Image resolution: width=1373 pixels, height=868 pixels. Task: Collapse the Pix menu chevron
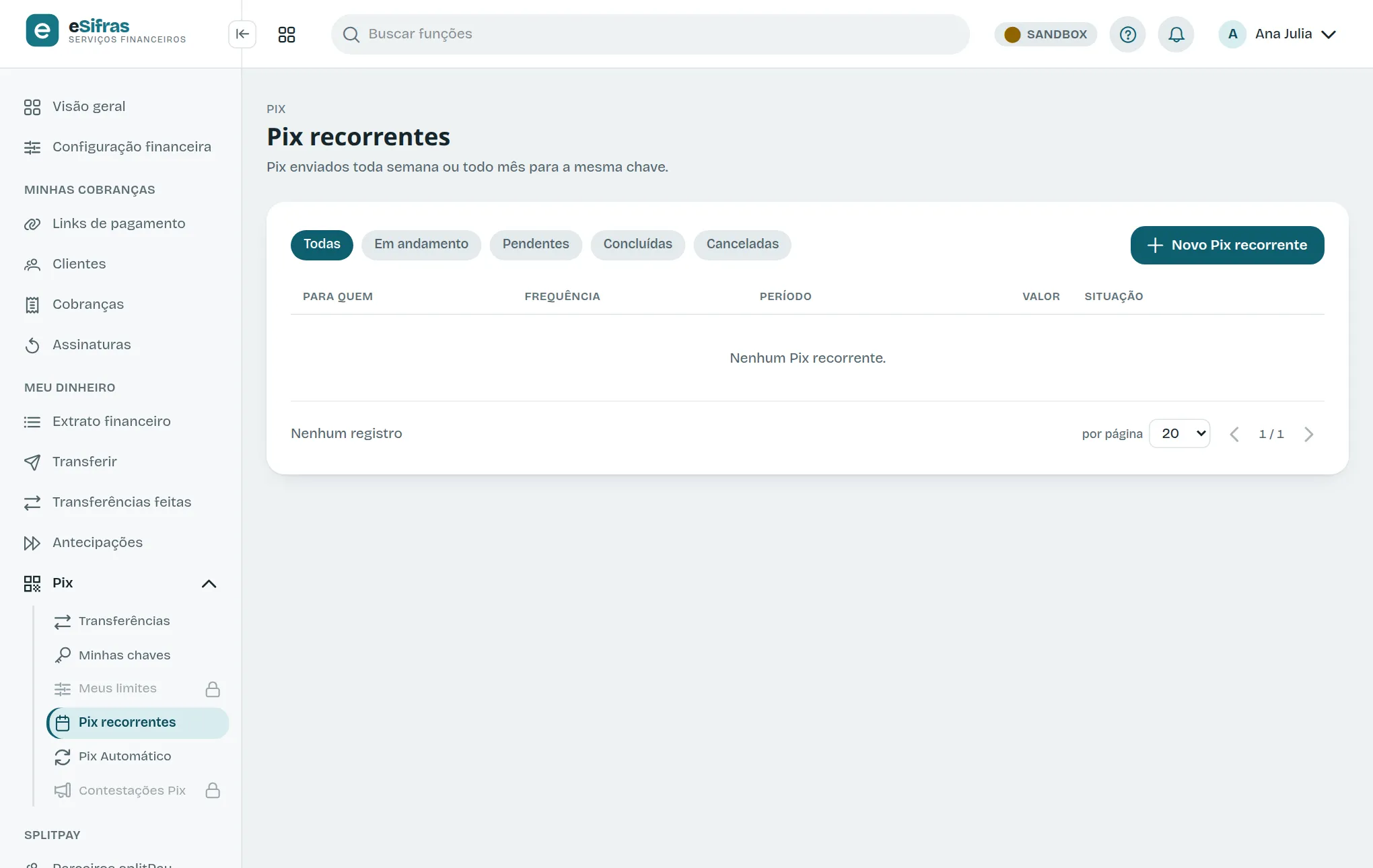[x=209, y=583]
